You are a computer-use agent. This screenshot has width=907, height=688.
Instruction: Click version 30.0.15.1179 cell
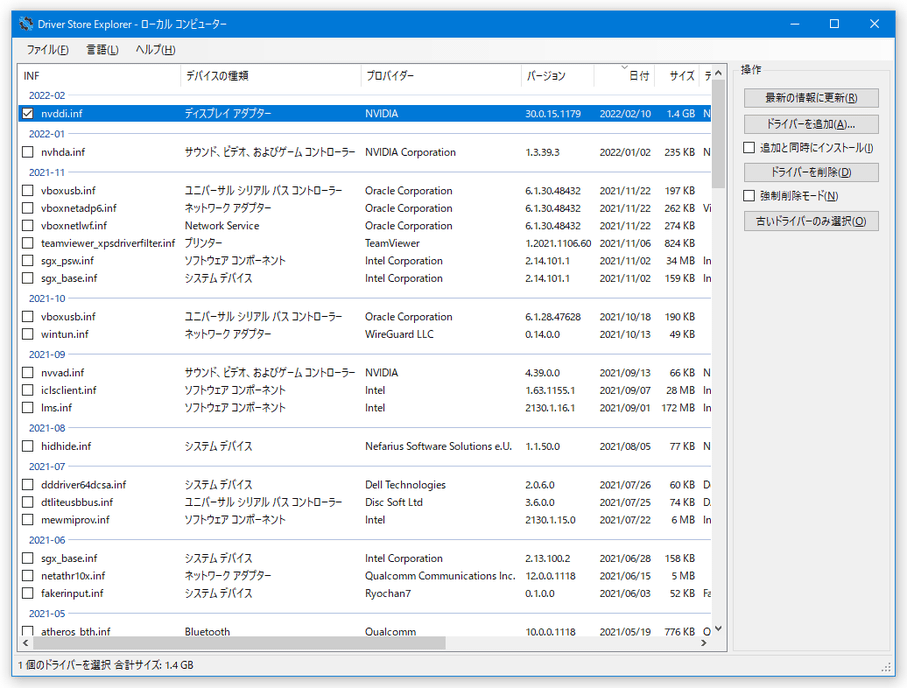click(553, 113)
